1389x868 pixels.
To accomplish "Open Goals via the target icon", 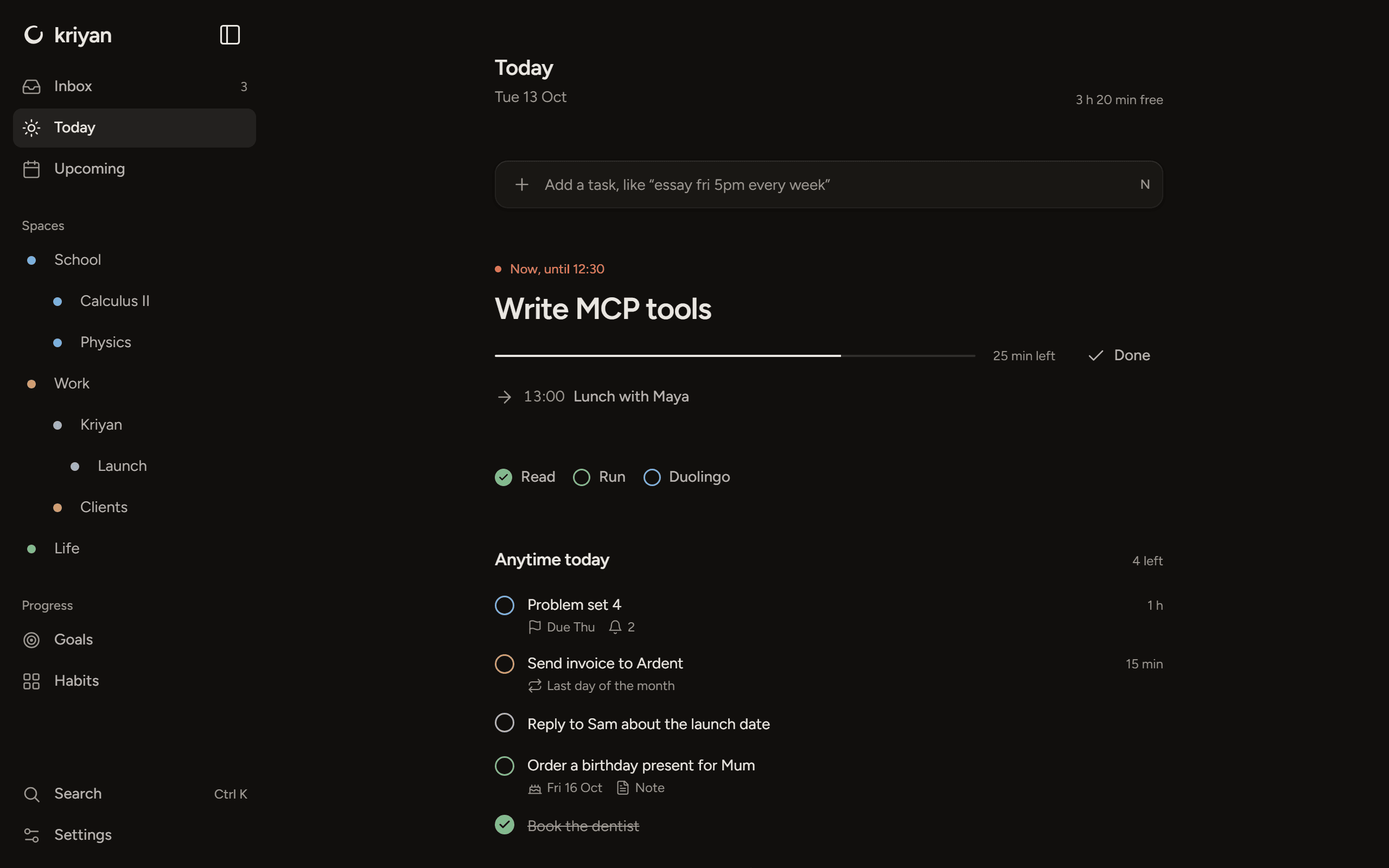I will [31, 640].
